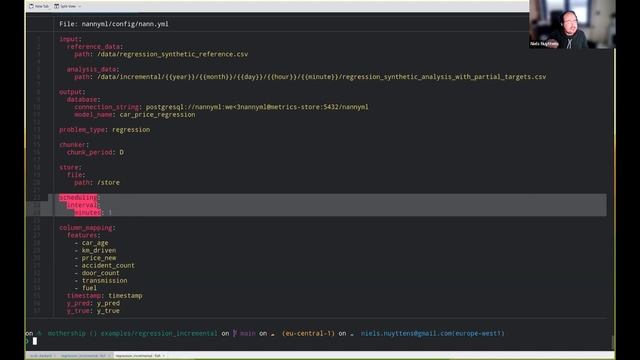The width and height of the screenshot is (640, 360).
Task: Click the 'column_mapping:' key
Action: [x=87, y=228]
